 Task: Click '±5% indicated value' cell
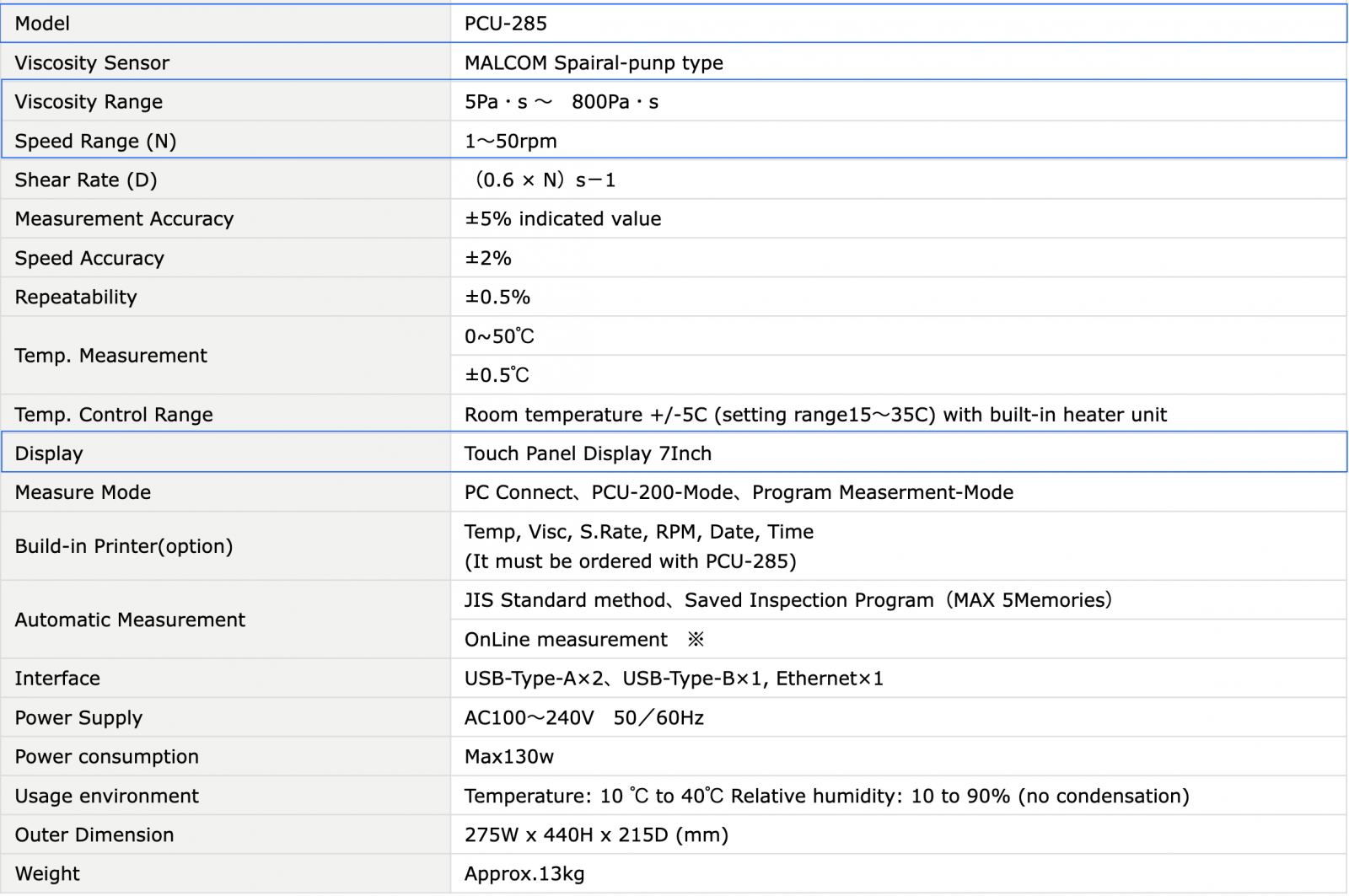click(x=899, y=219)
